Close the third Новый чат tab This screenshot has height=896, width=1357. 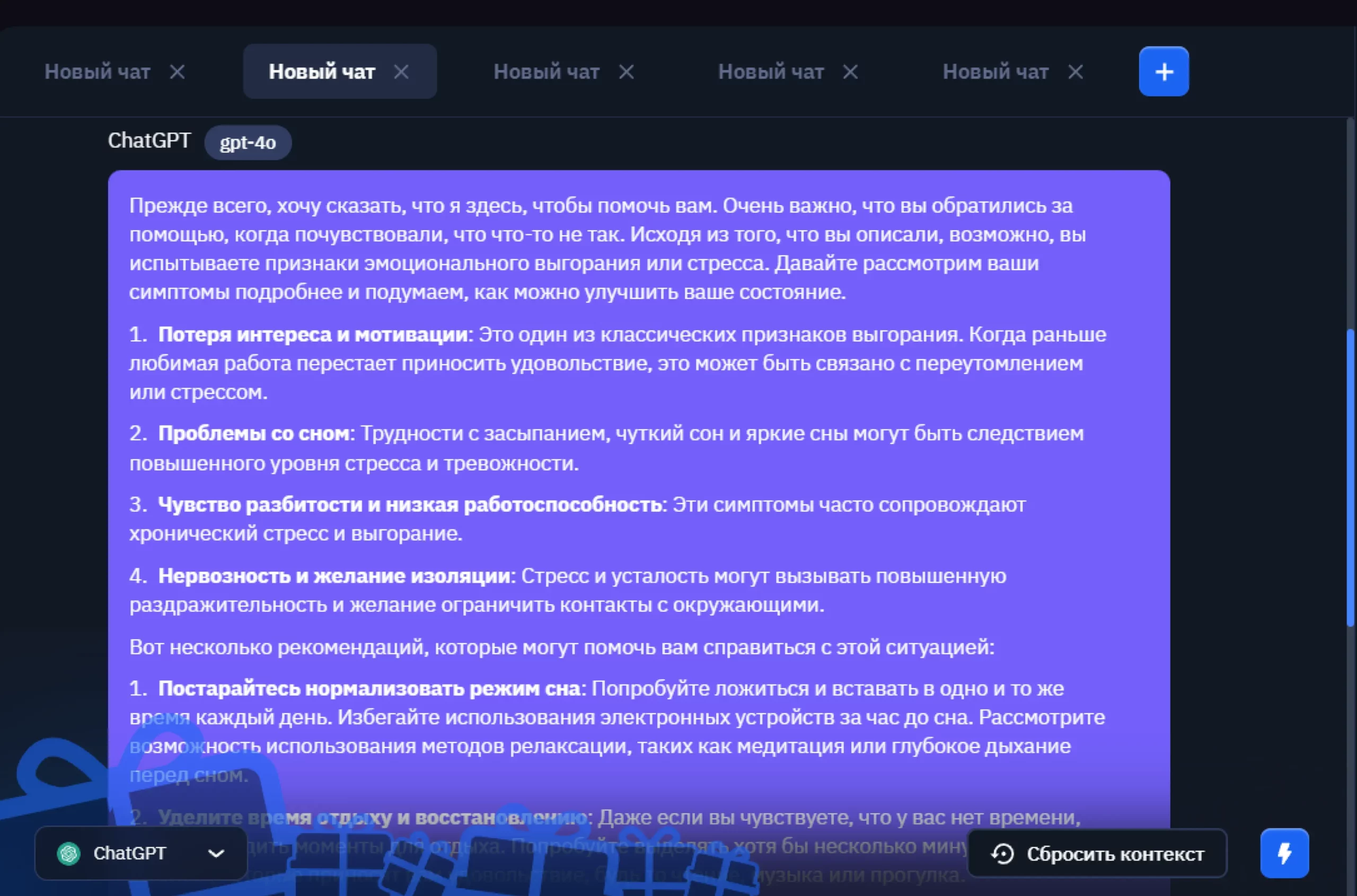(x=627, y=72)
